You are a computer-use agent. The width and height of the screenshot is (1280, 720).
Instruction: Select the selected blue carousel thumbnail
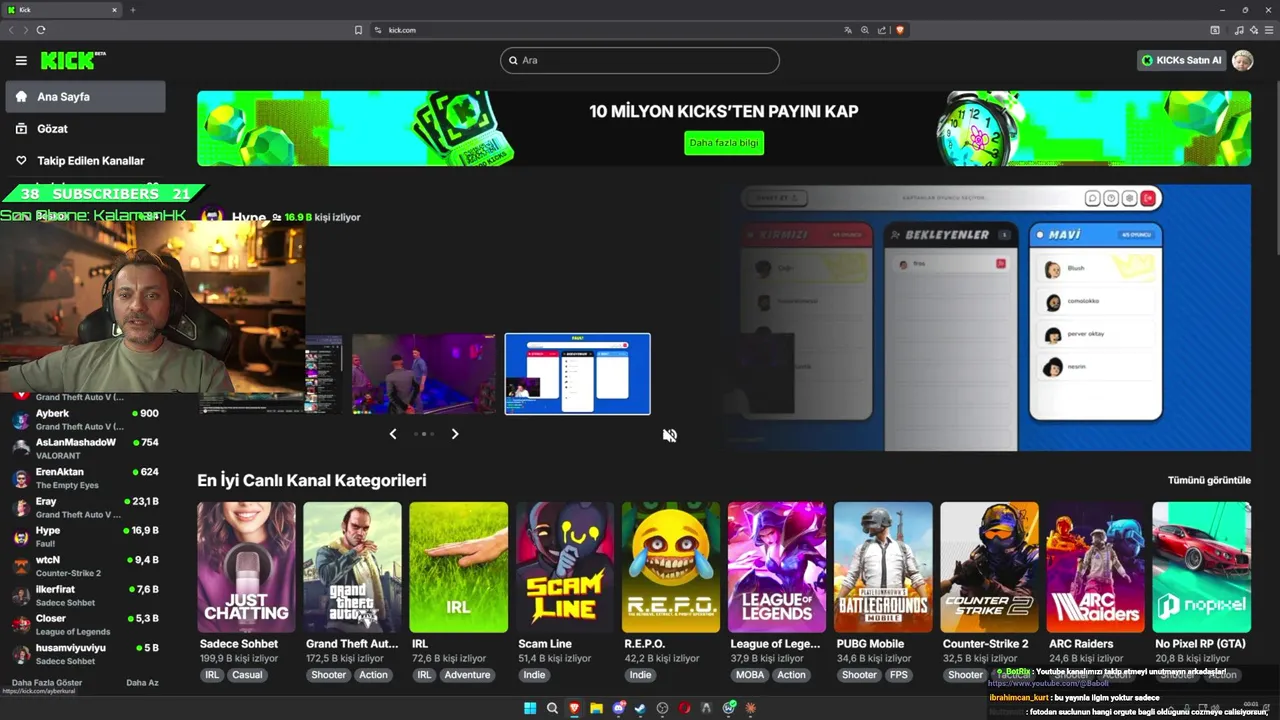(577, 374)
